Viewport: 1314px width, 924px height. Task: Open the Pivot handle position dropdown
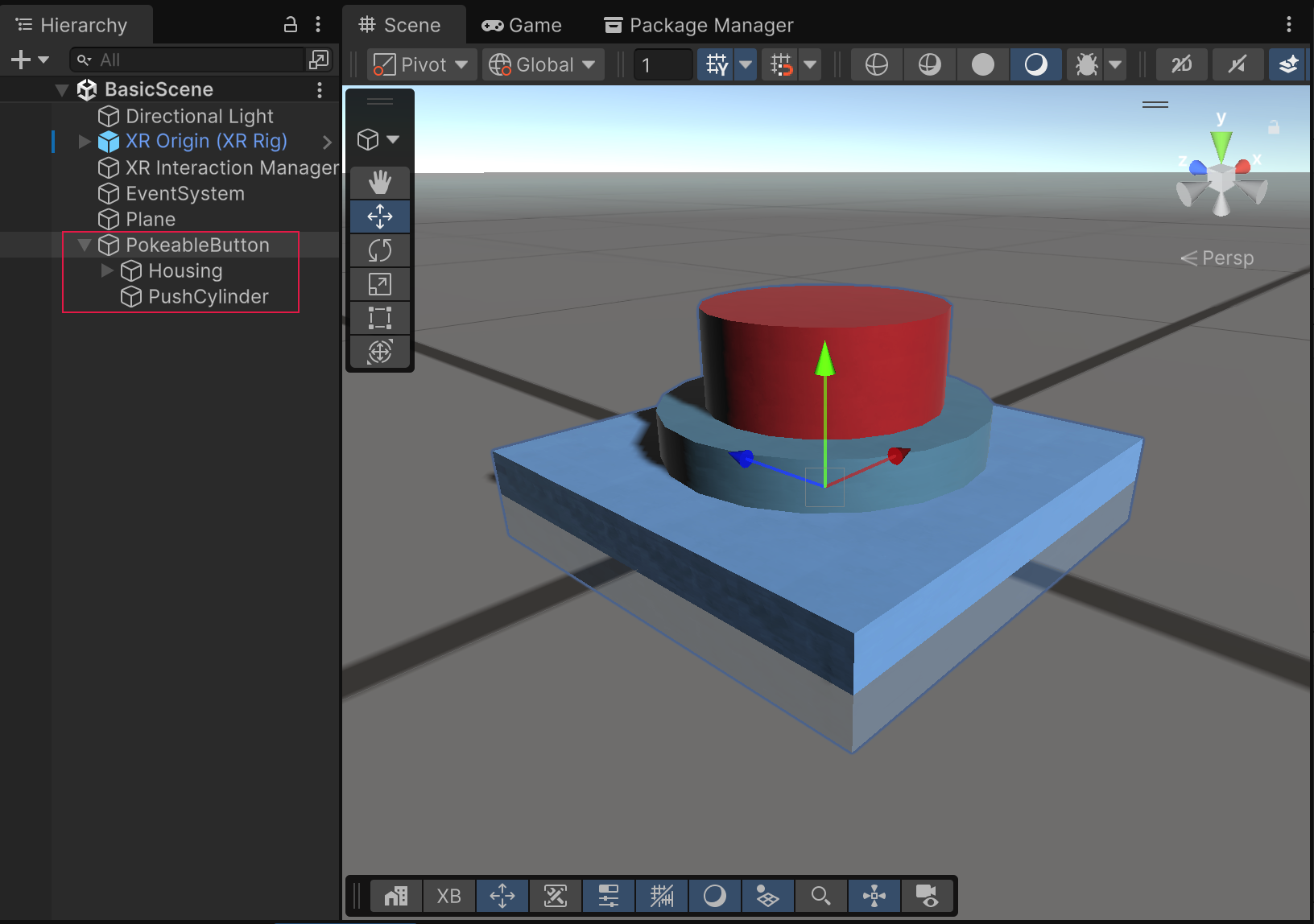click(x=422, y=64)
